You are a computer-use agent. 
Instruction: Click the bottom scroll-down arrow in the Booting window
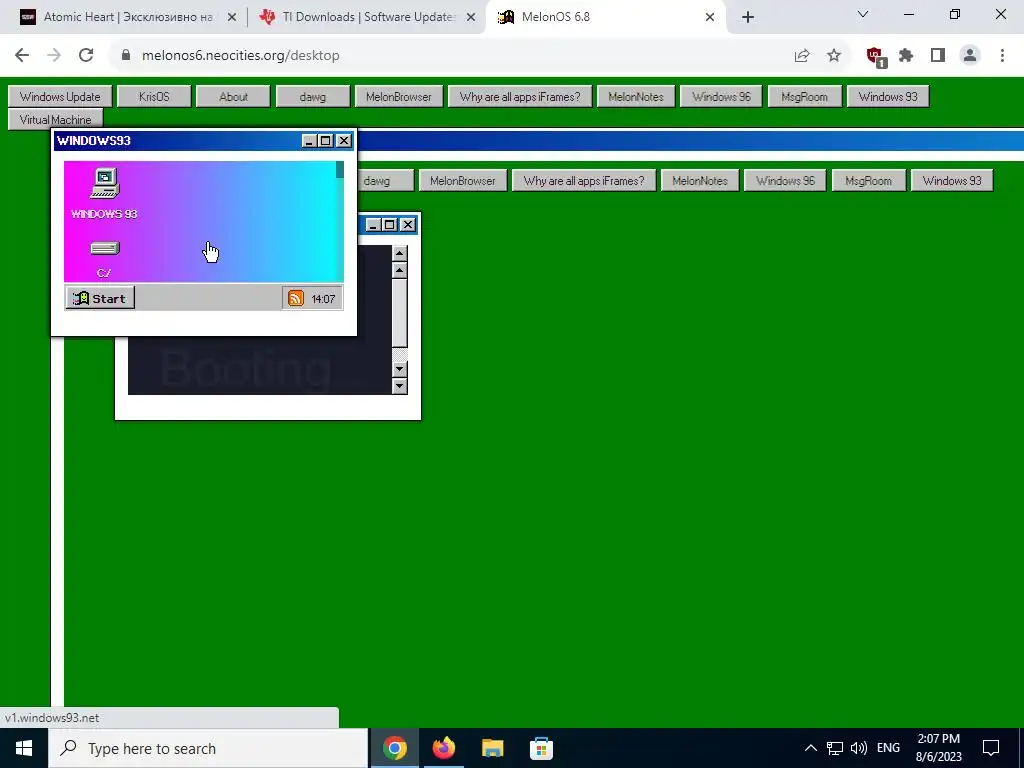click(x=400, y=387)
